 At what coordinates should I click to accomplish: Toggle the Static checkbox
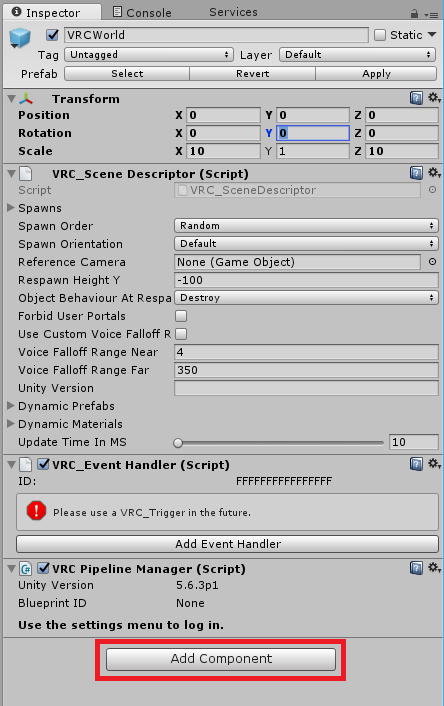pos(380,35)
